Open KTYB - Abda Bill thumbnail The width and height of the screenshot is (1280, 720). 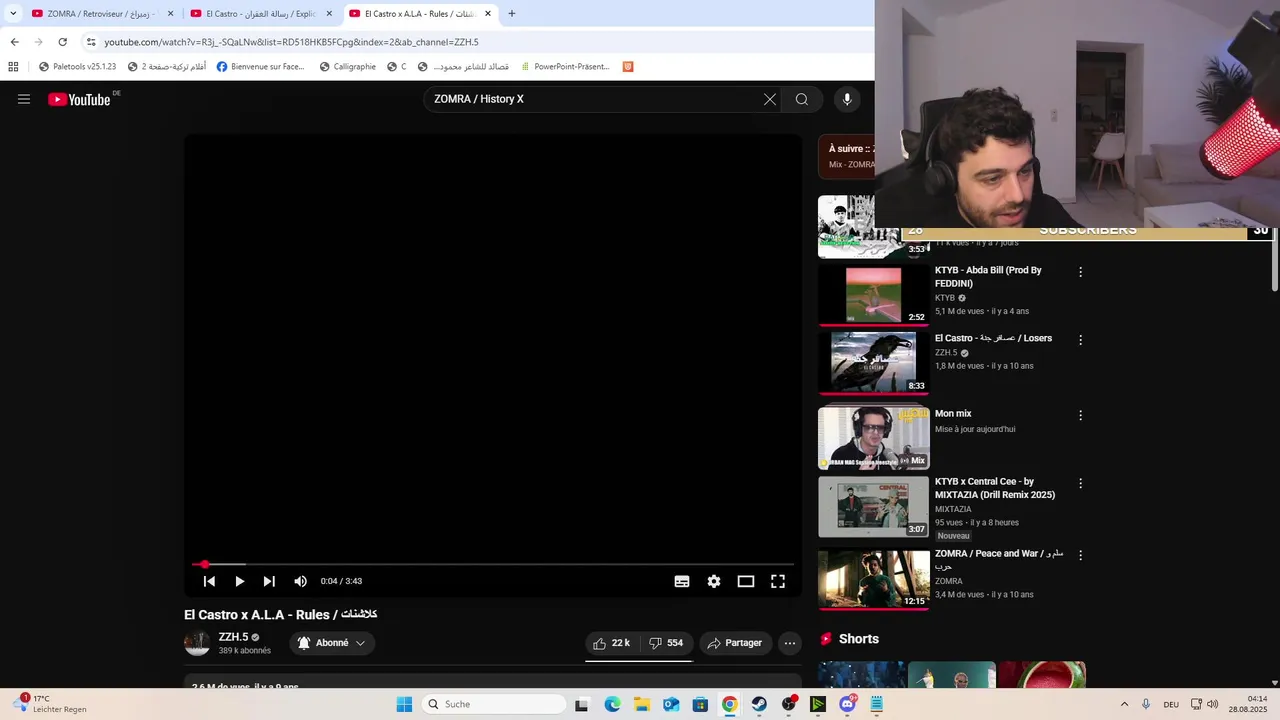873,295
